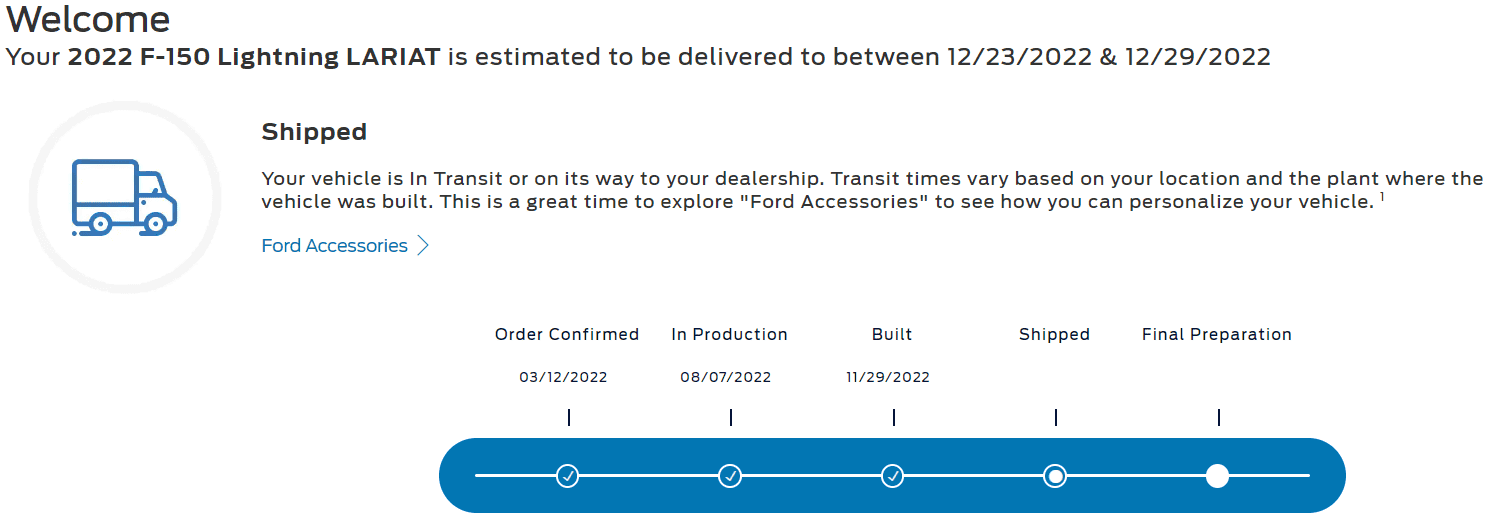Click the Order Confirmed checkmark circle
This screenshot has height=526, width=1495.
(568, 476)
